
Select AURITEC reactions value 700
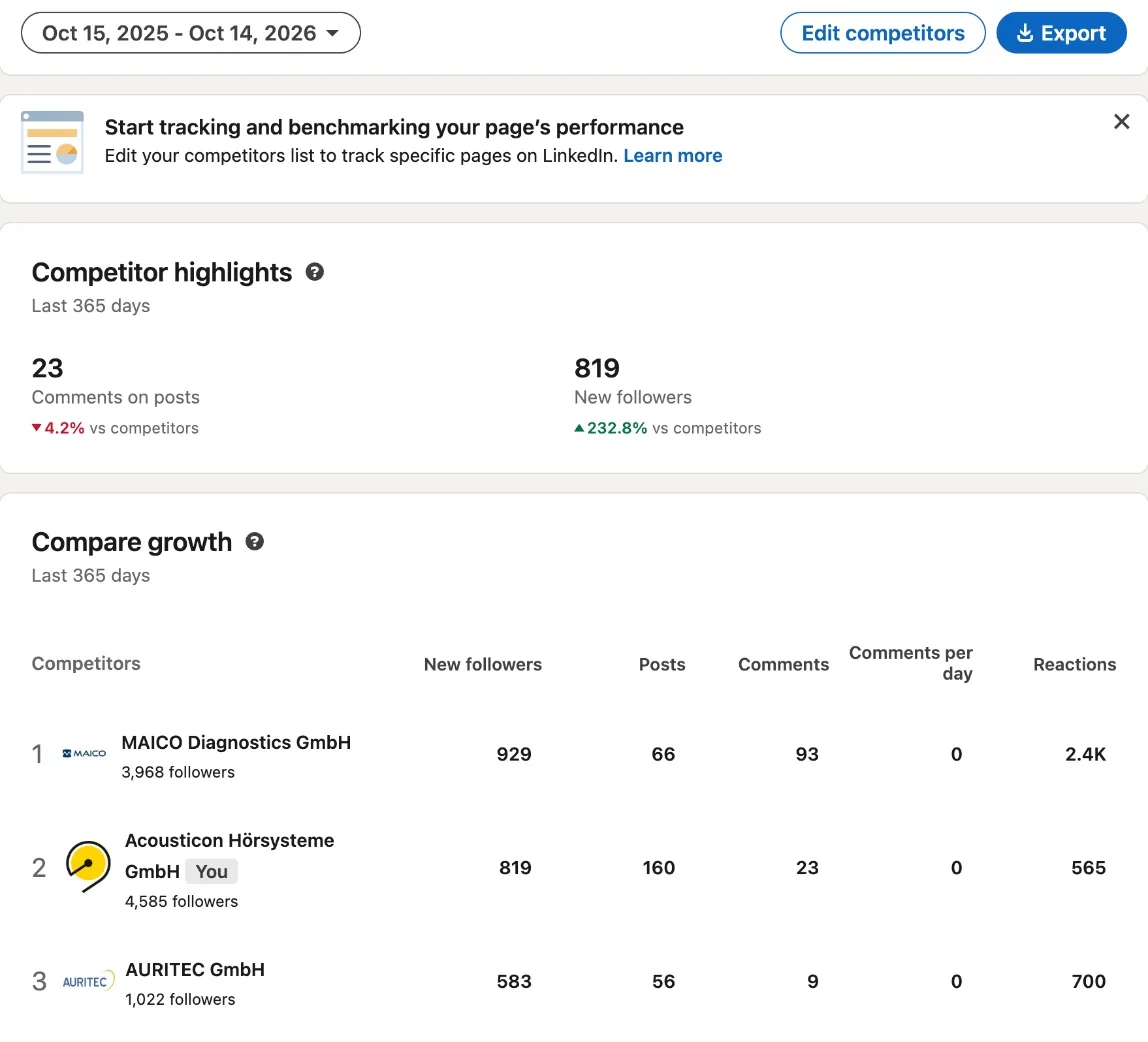[1089, 981]
